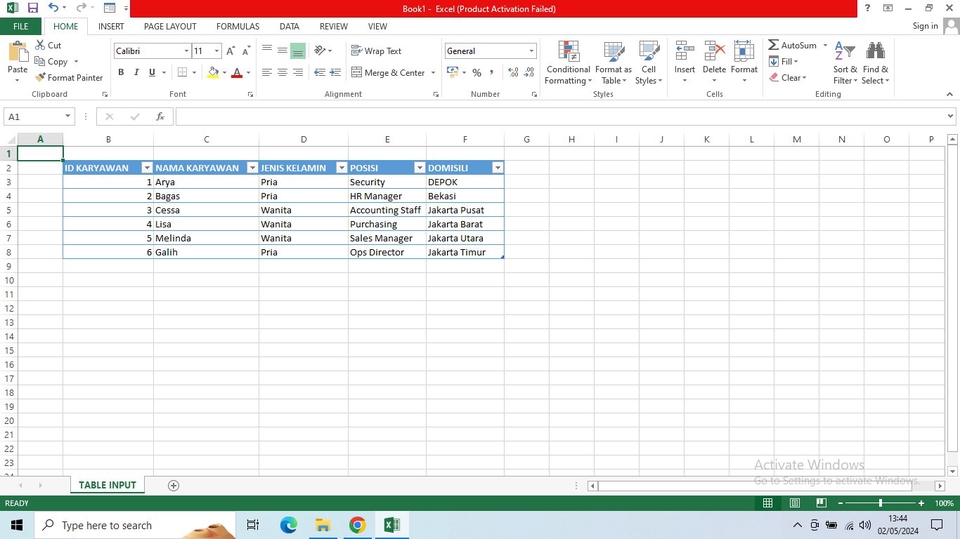
Task: Toggle Bottom Align vertical alignment
Action: pyautogui.click(x=298, y=50)
